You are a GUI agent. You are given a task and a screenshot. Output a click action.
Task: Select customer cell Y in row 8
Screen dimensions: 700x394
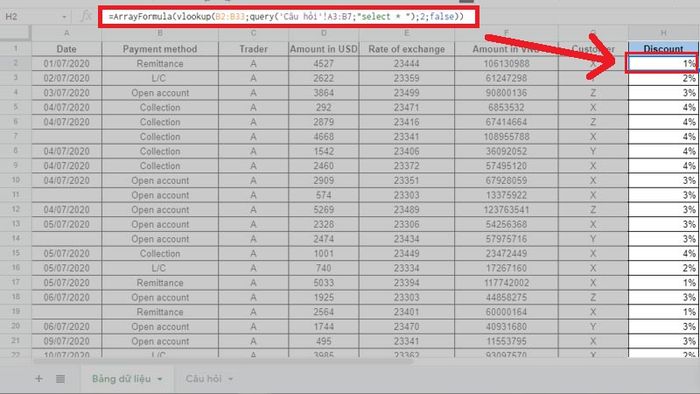tap(593, 151)
